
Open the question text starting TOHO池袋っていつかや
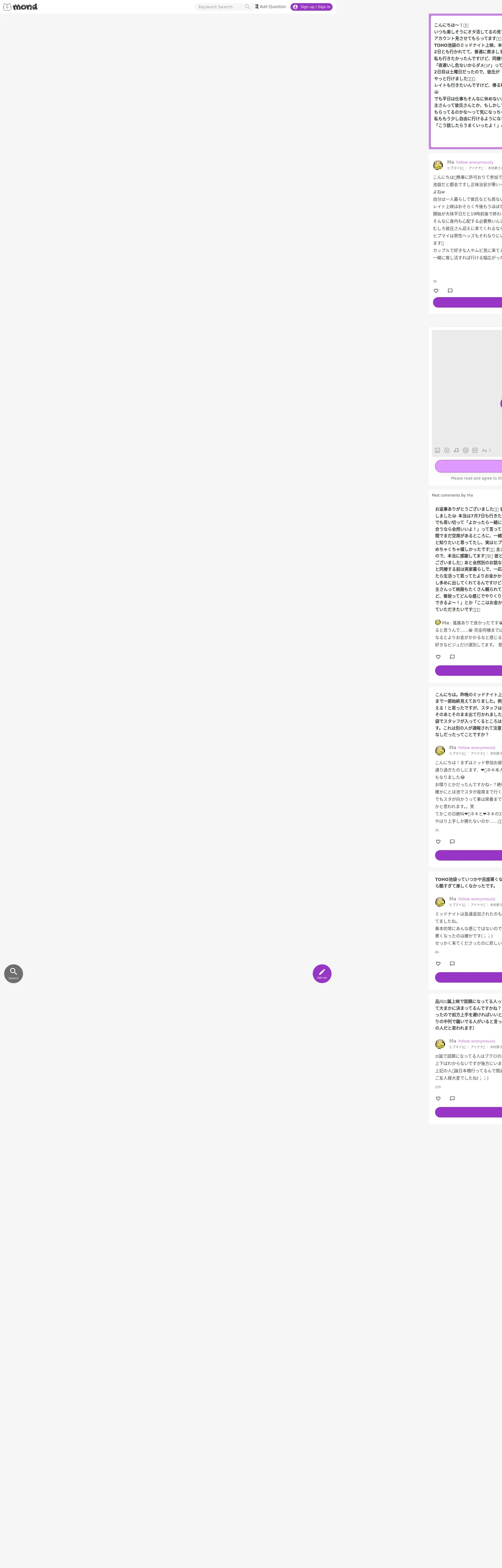coord(469,883)
